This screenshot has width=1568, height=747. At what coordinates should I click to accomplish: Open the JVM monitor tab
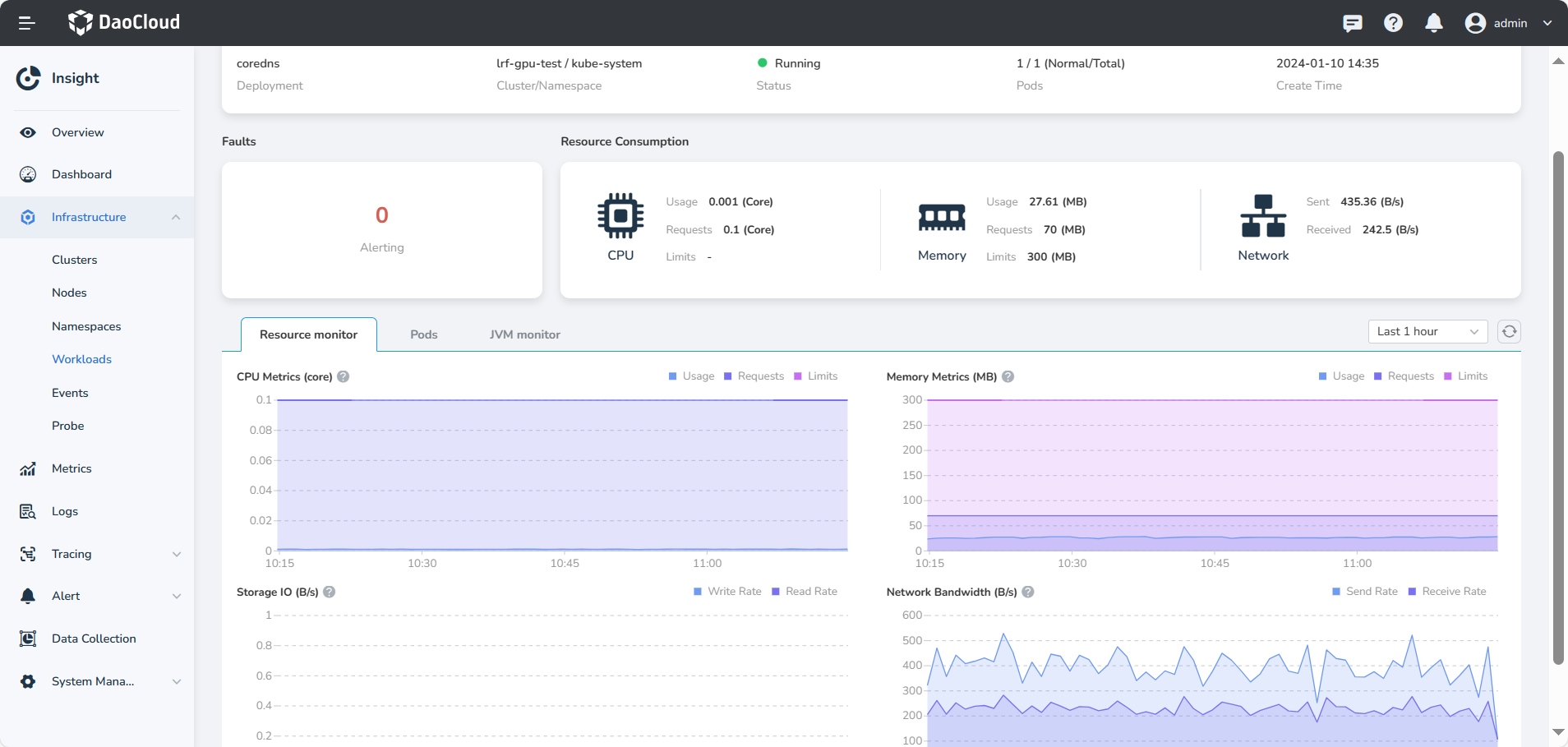tap(524, 334)
